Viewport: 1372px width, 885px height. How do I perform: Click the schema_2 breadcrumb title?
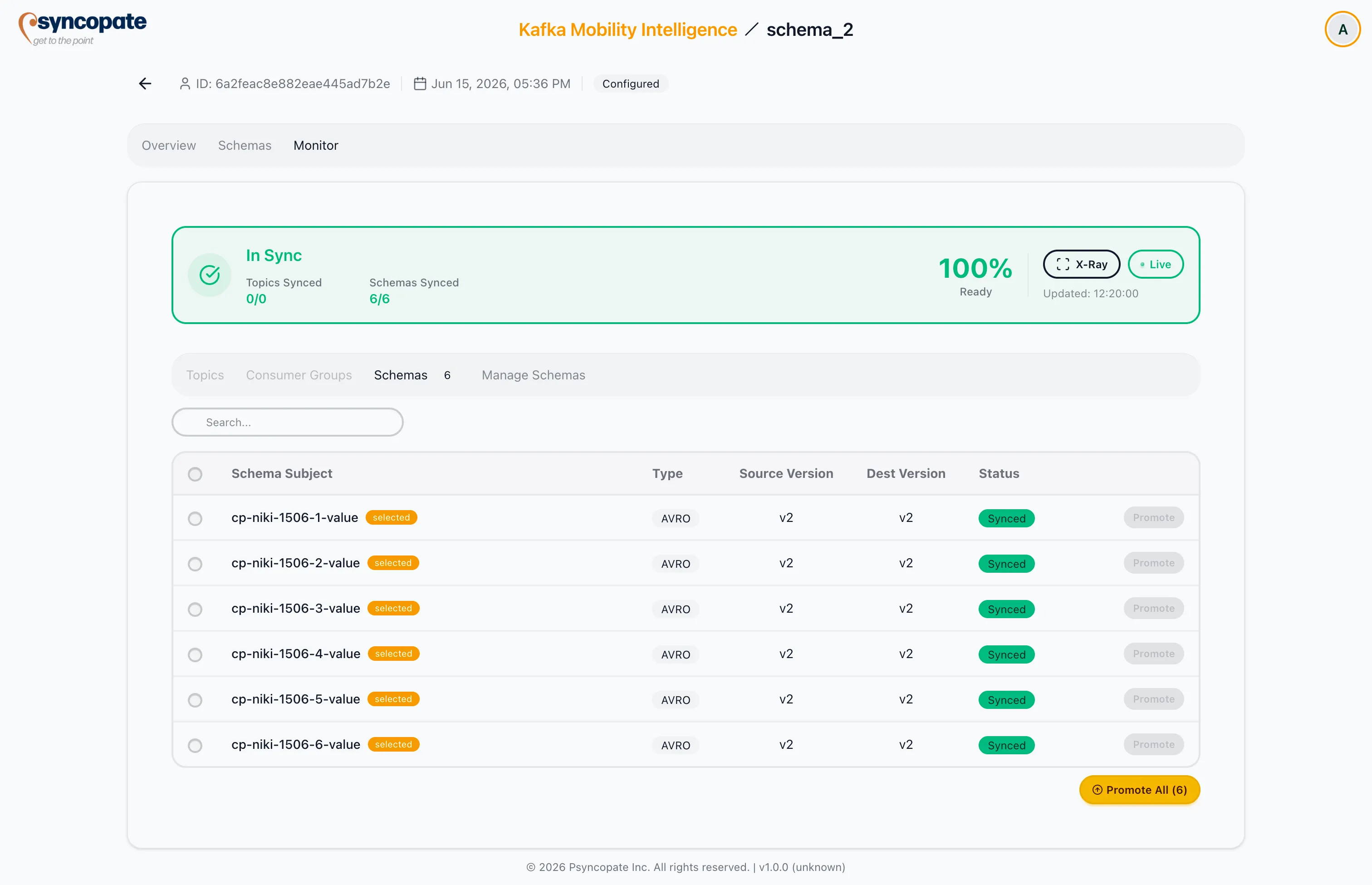click(x=809, y=29)
